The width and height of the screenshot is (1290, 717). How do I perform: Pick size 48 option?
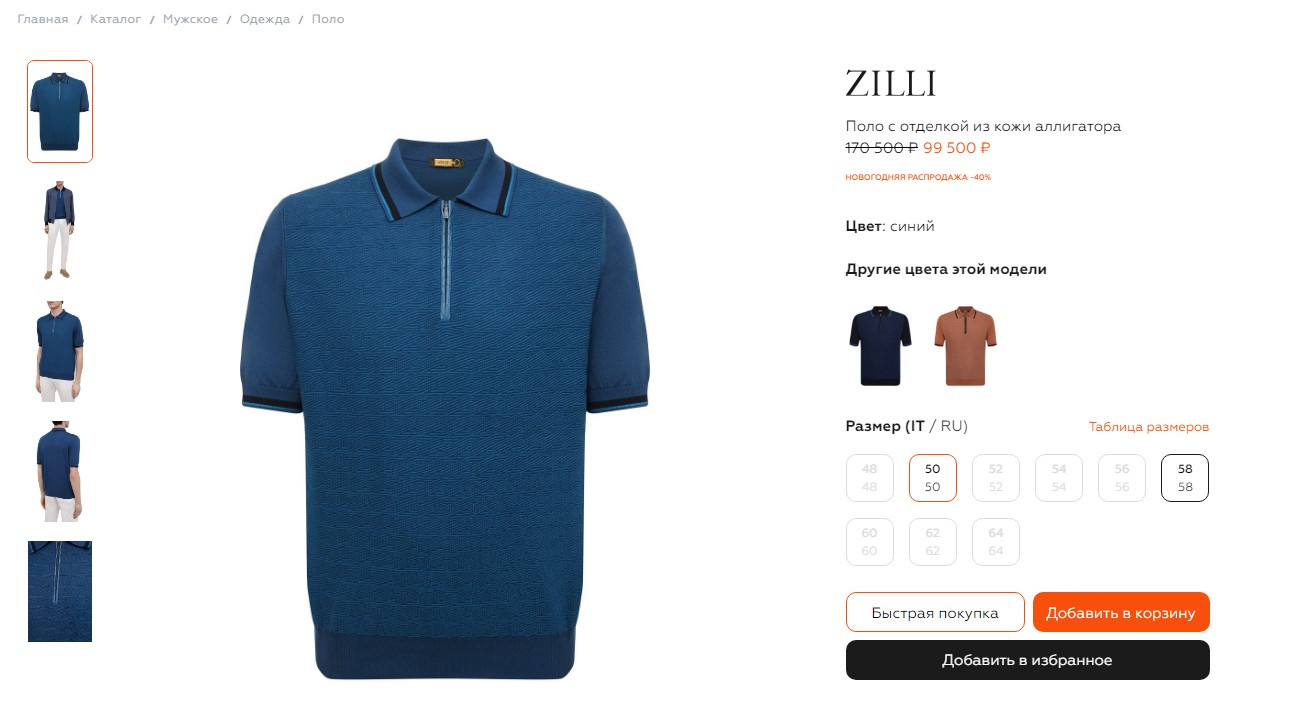[x=870, y=478]
